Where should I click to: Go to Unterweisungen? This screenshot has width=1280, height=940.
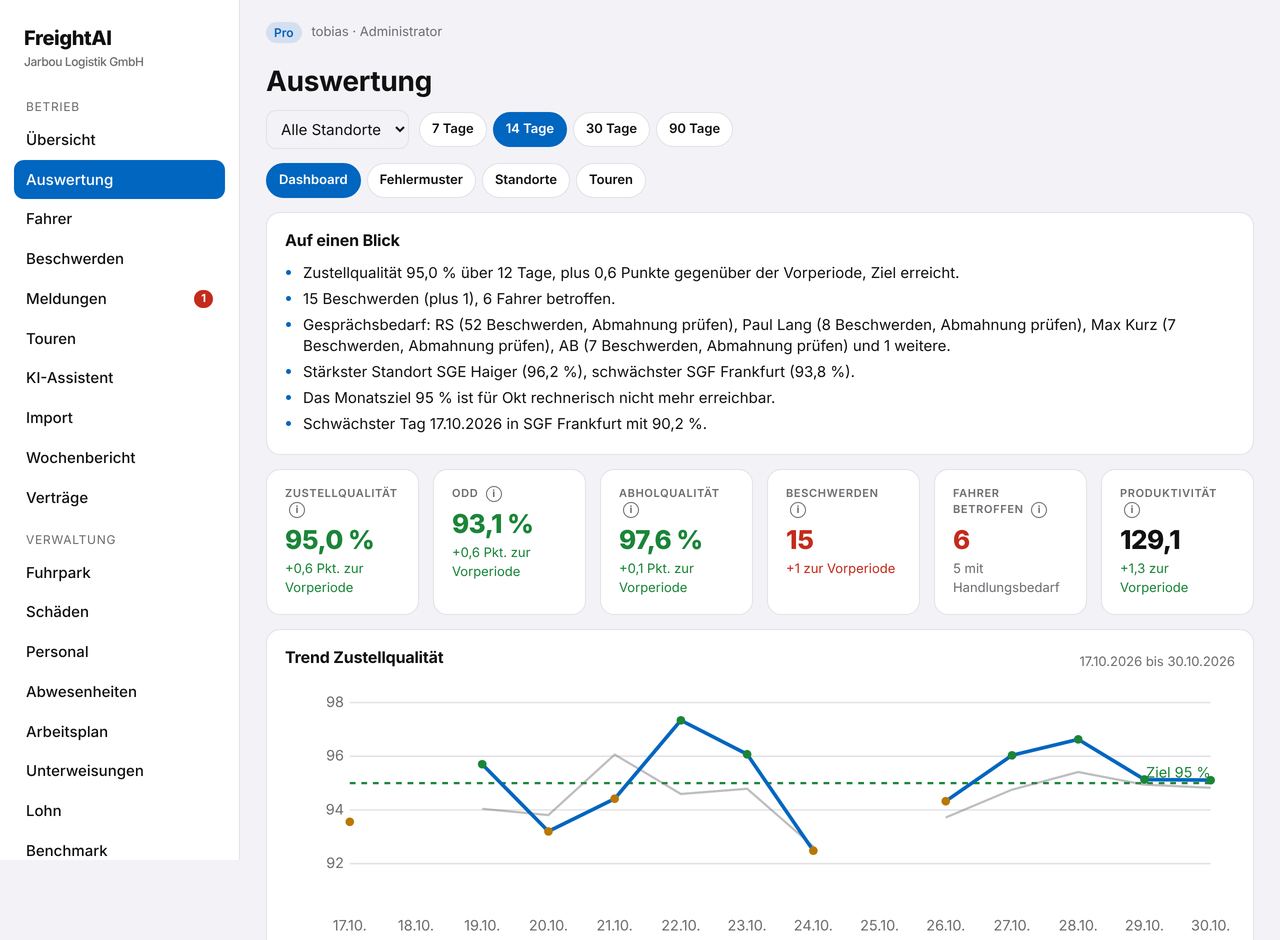[119, 771]
